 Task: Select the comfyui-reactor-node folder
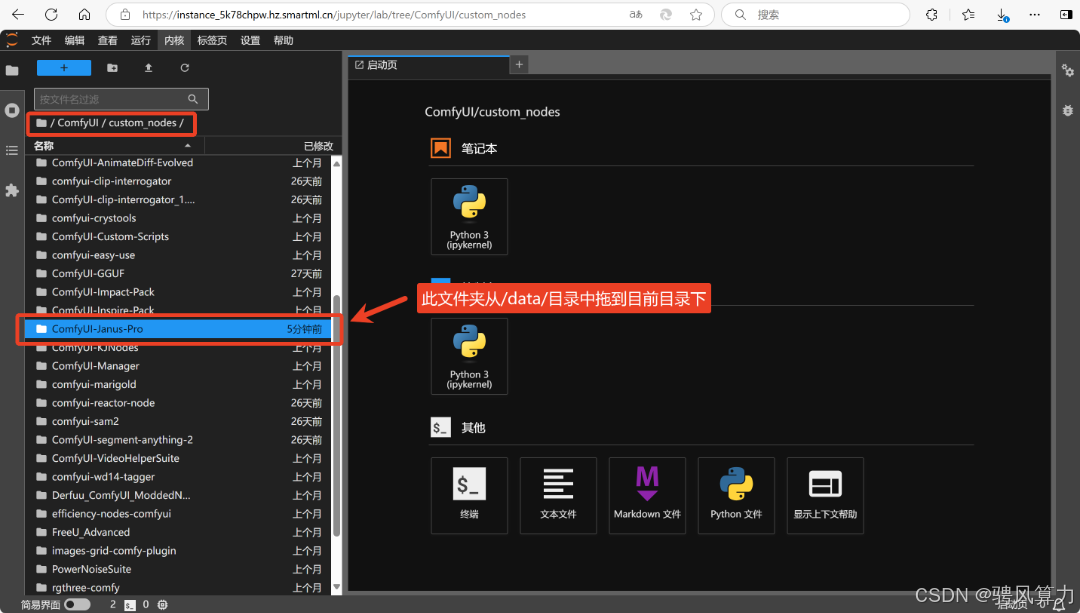click(x=178, y=403)
